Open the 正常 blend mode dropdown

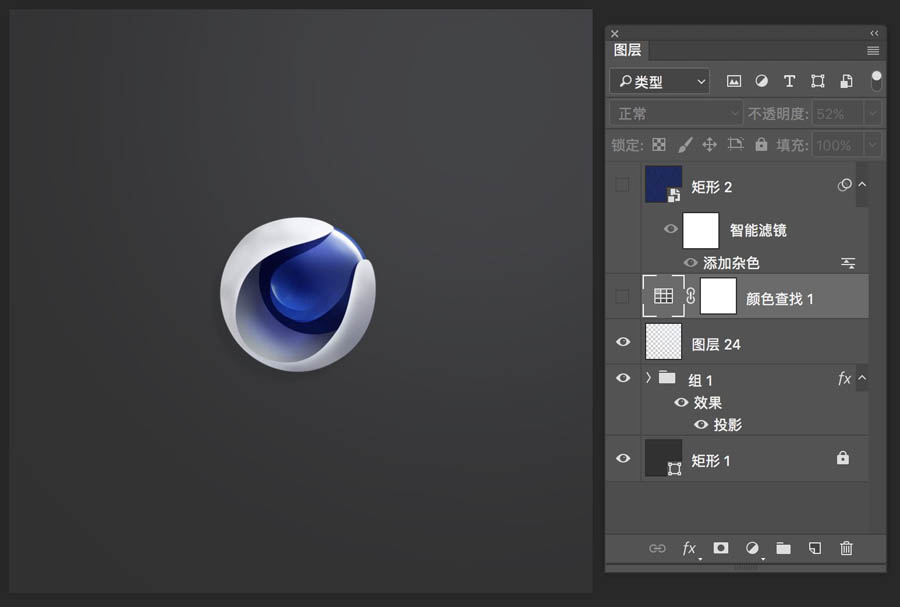676,114
